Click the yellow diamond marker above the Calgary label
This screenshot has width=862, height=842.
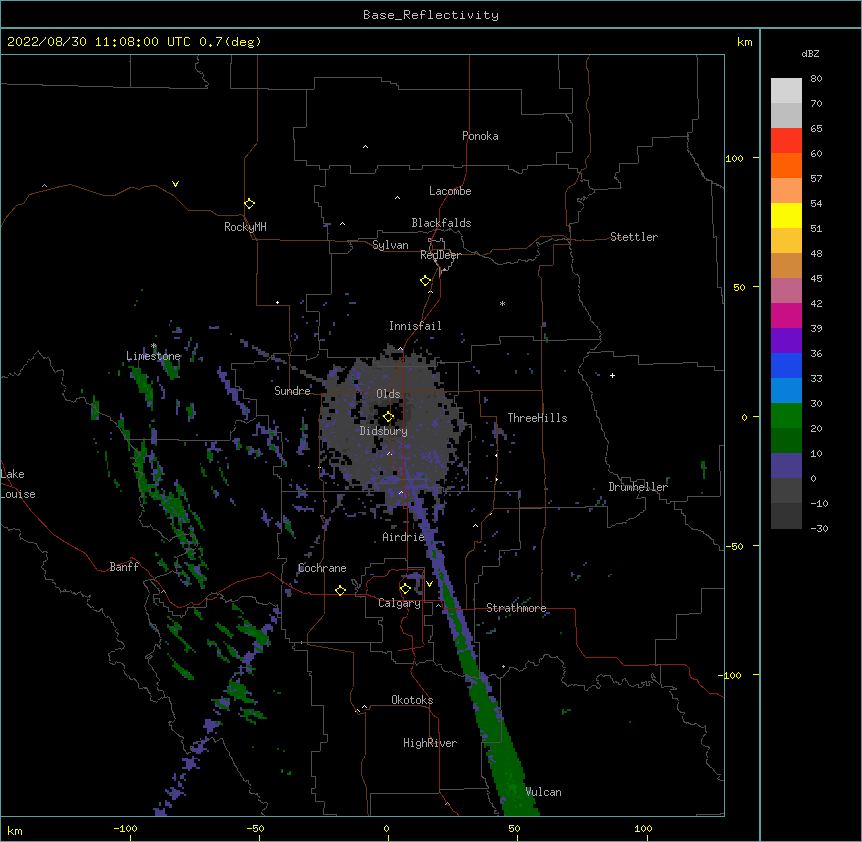tap(405, 589)
